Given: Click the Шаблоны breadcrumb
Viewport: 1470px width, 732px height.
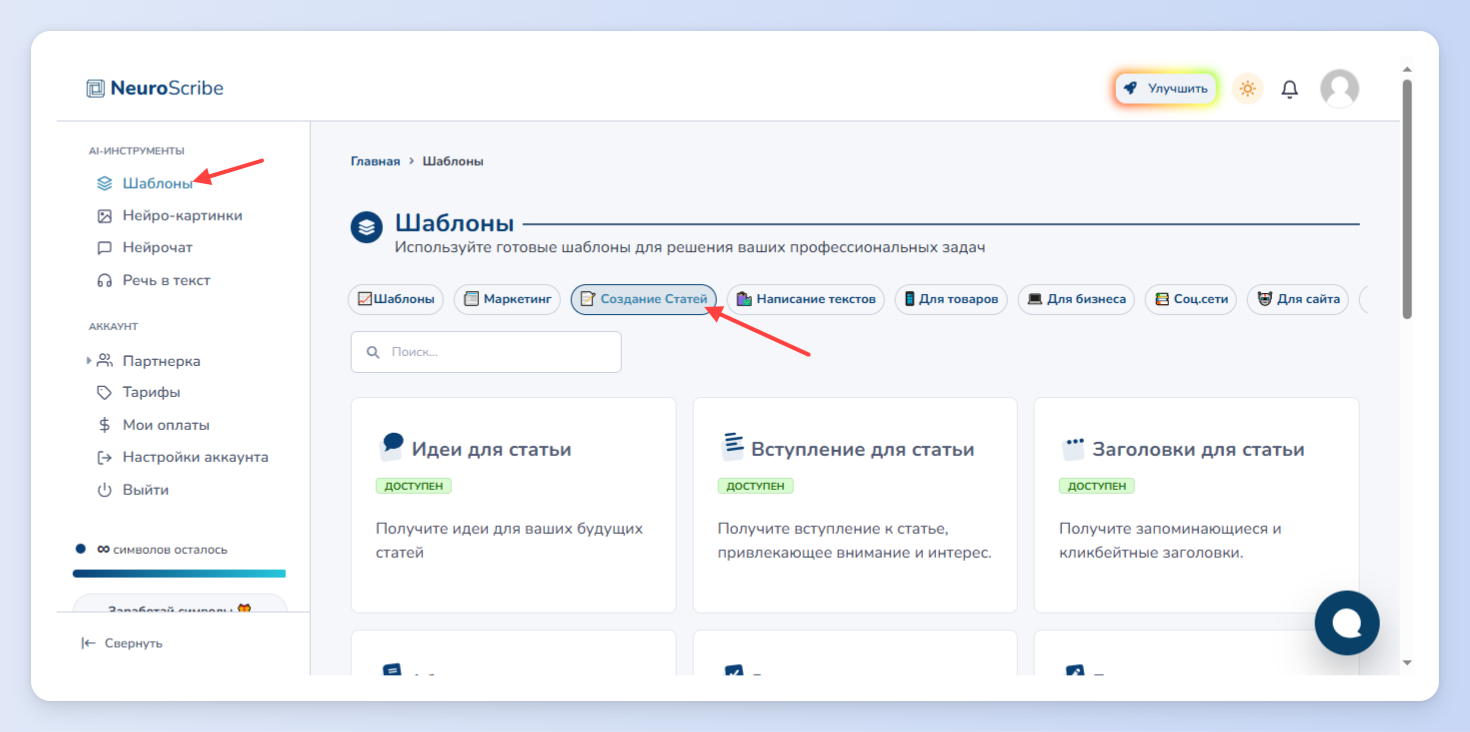Looking at the screenshot, I should (453, 161).
